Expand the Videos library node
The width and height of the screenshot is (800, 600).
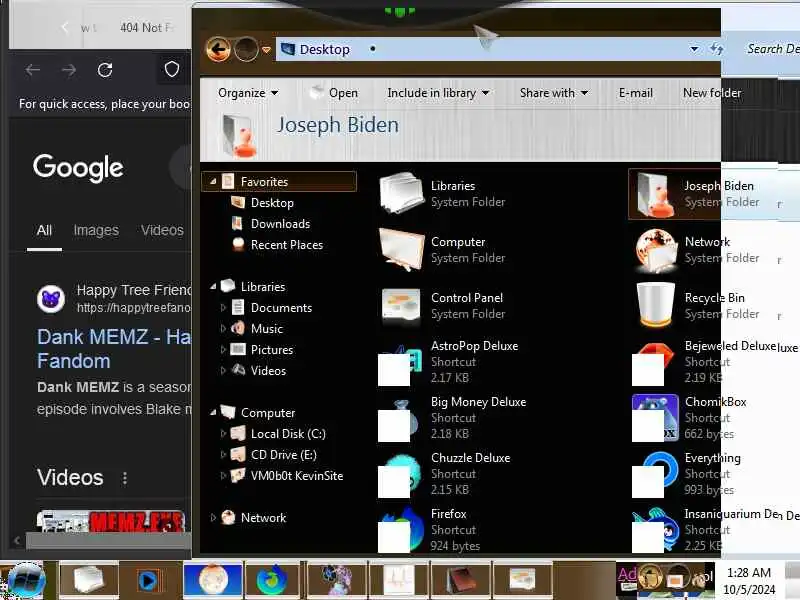click(x=223, y=370)
